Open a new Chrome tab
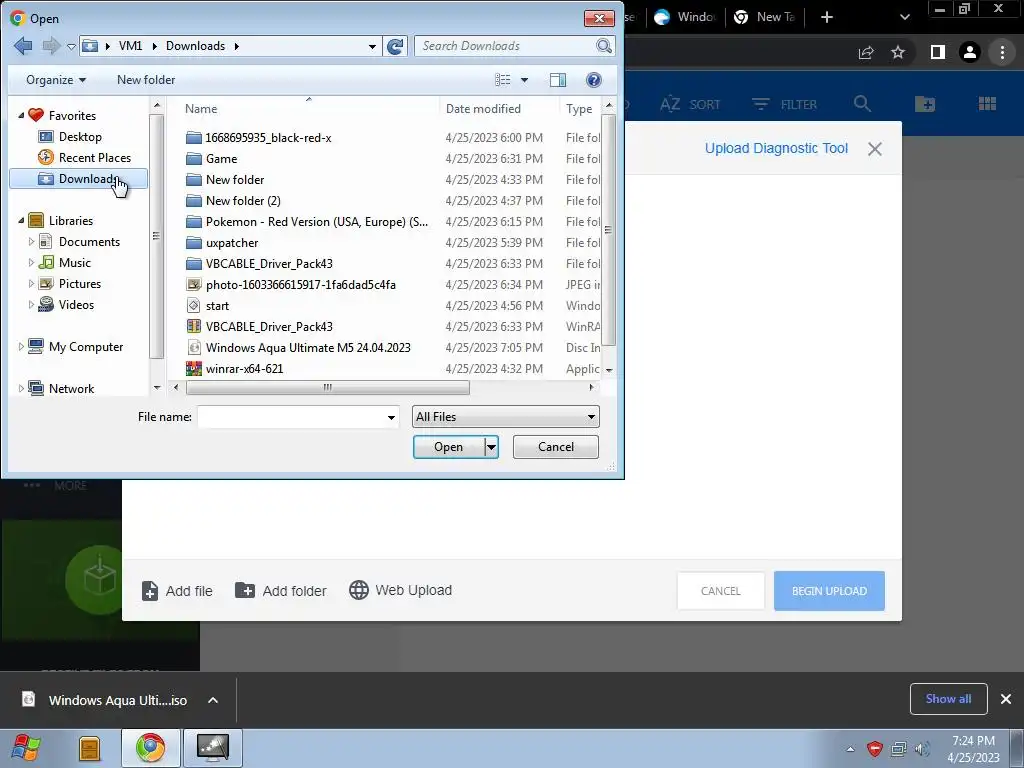 tap(826, 17)
